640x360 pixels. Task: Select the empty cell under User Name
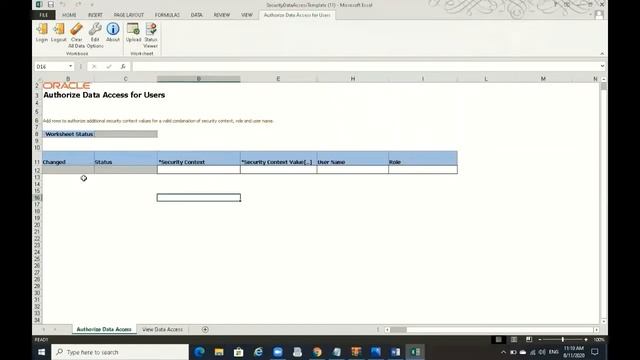[x=353, y=170]
